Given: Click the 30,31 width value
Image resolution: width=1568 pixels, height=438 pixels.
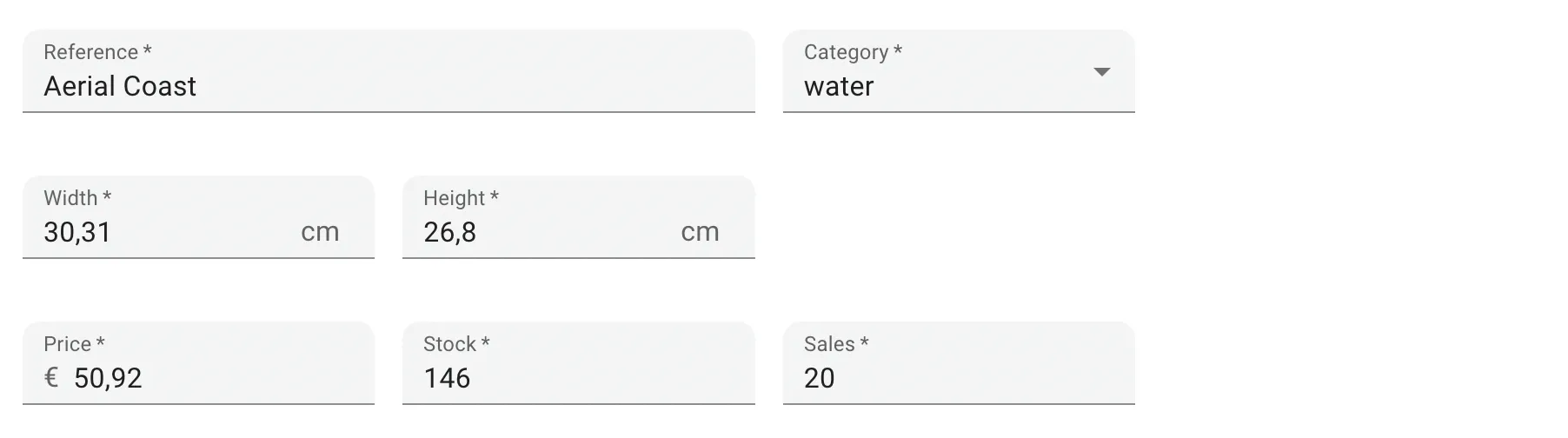Looking at the screenshot, I should pos(77,232).
